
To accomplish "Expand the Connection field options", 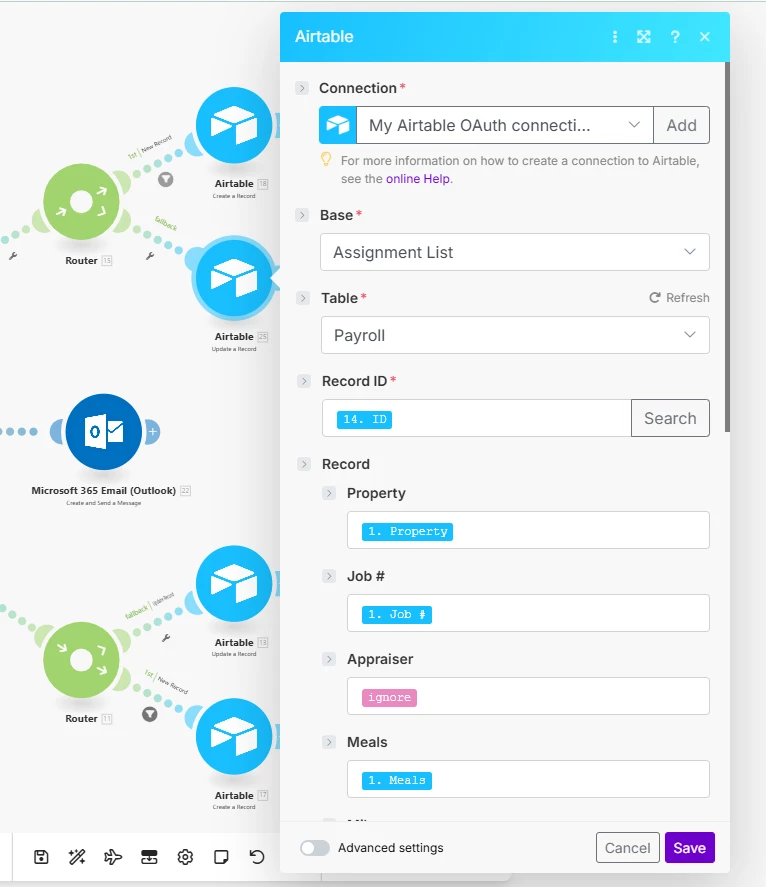I will (302, 88).
